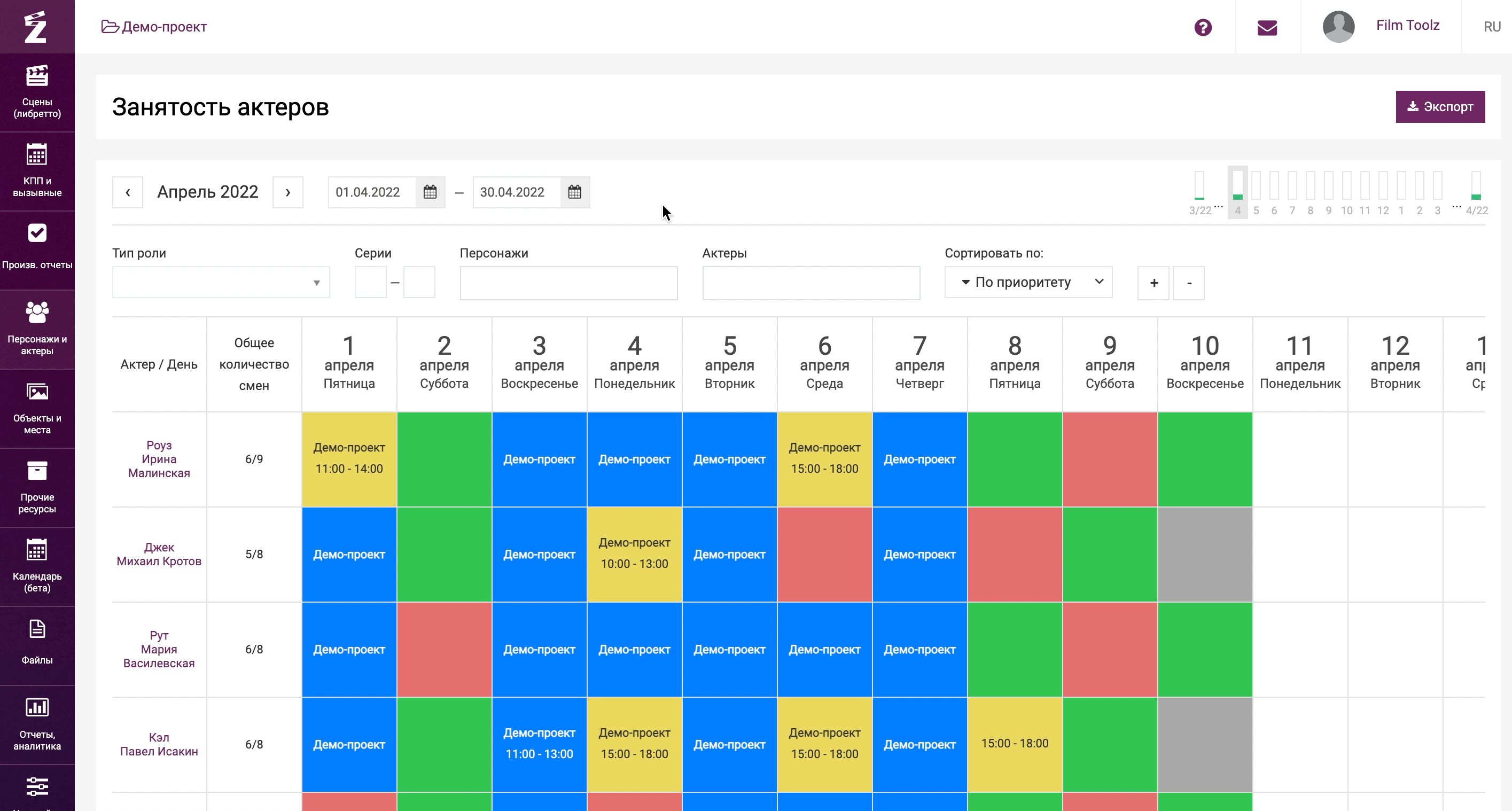Select month 7 in timeline strip
1512x811 pixels.
coord(1292,192)
